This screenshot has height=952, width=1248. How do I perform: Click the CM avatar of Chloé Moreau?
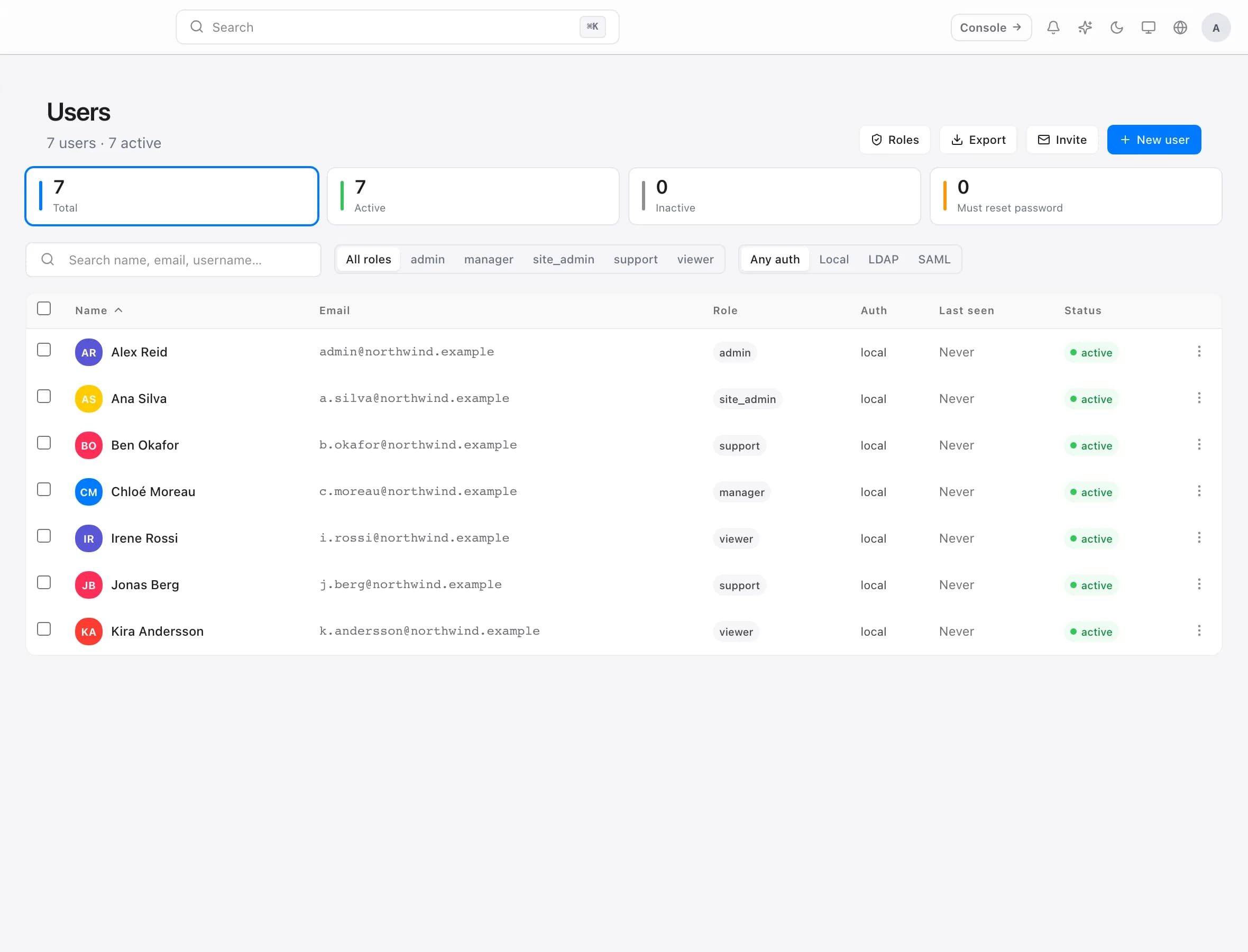point(88,491)
